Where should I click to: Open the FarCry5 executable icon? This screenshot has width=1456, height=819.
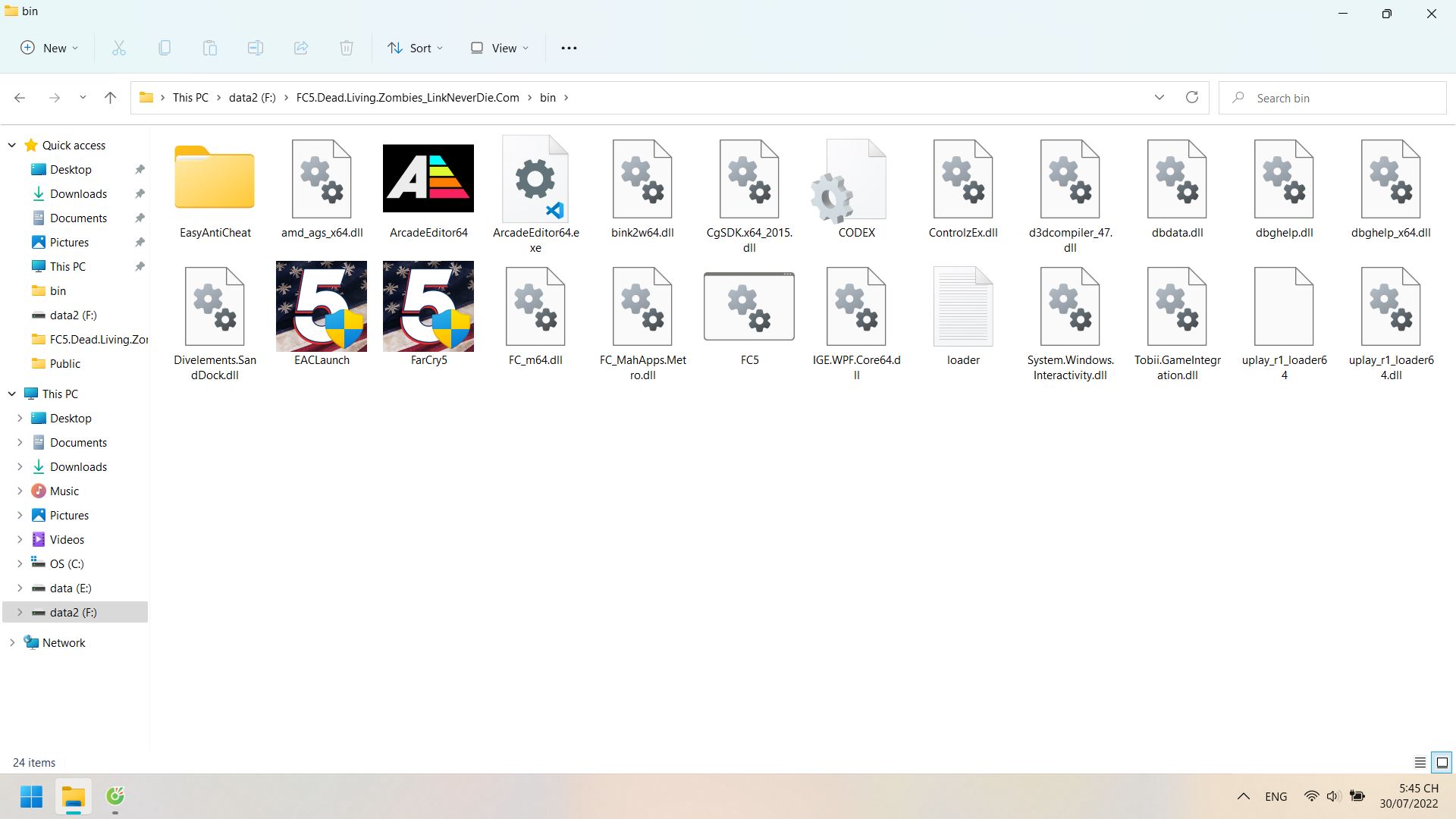point(428,306)
